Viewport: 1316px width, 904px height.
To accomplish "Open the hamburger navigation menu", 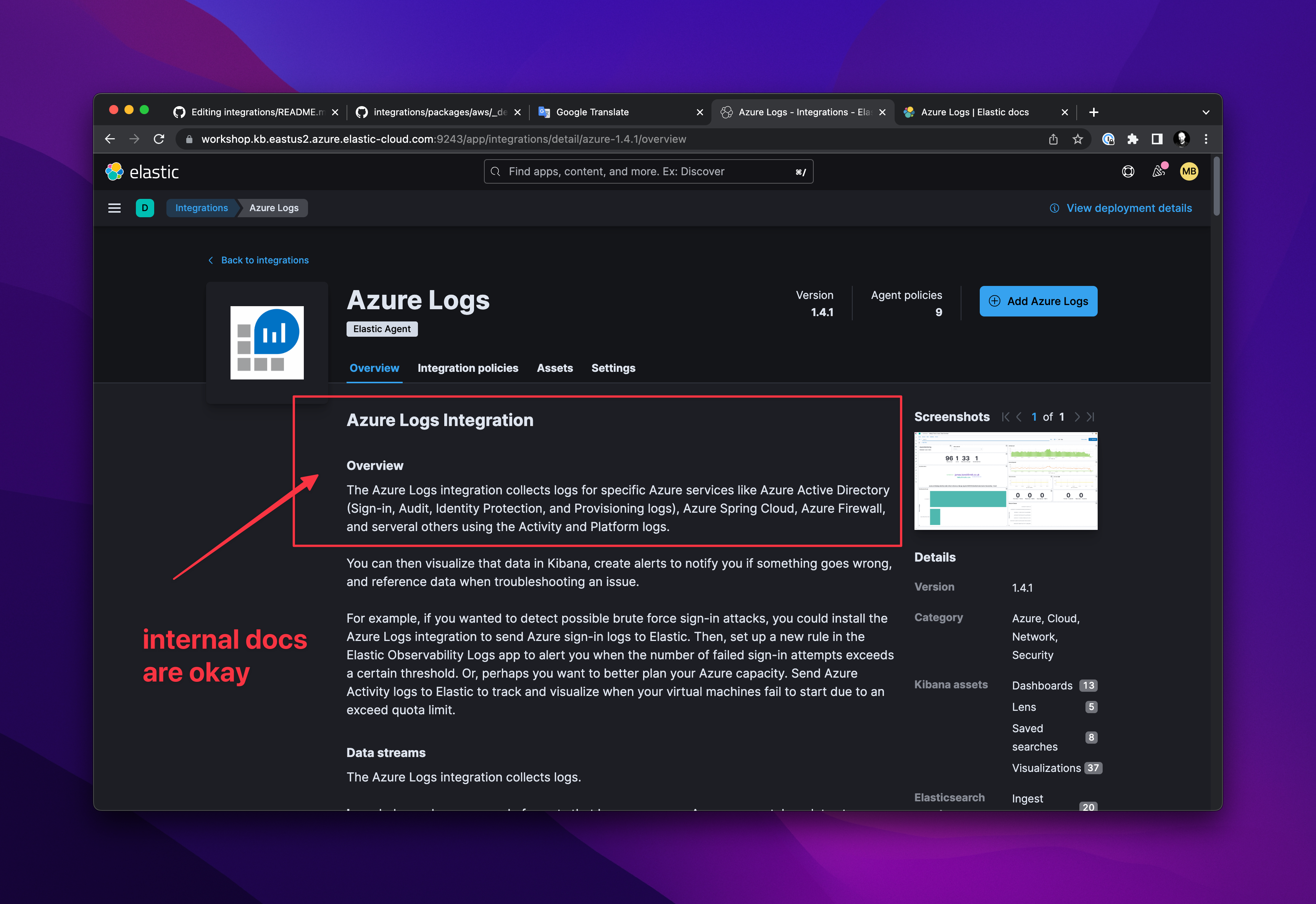I will [115, 208].
